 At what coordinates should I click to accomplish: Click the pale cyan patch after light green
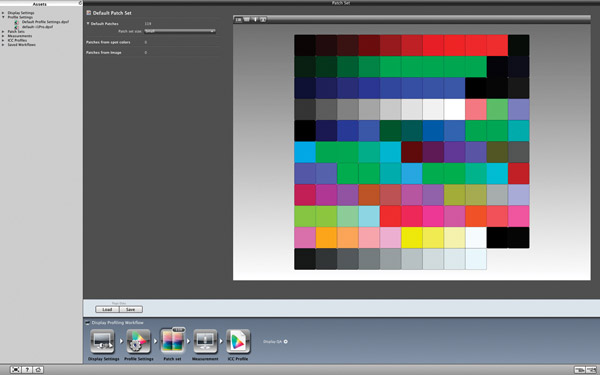[x=369, y=216]
